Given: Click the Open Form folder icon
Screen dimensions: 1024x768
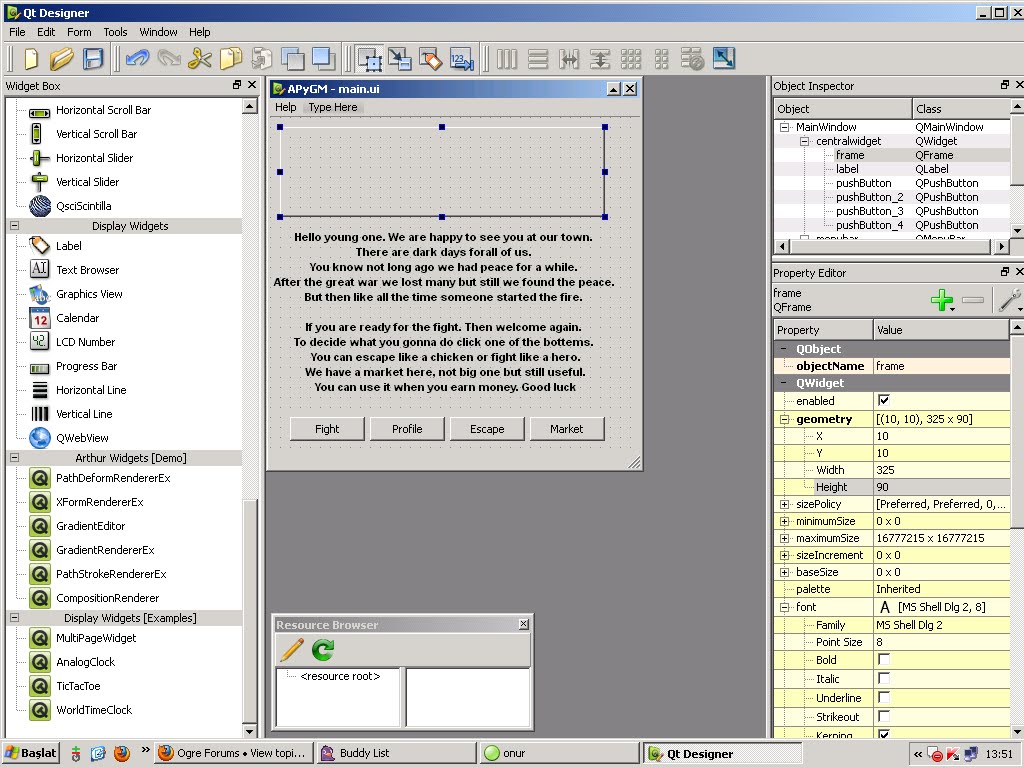Looking at the screenshot, I should pos(61,59).
